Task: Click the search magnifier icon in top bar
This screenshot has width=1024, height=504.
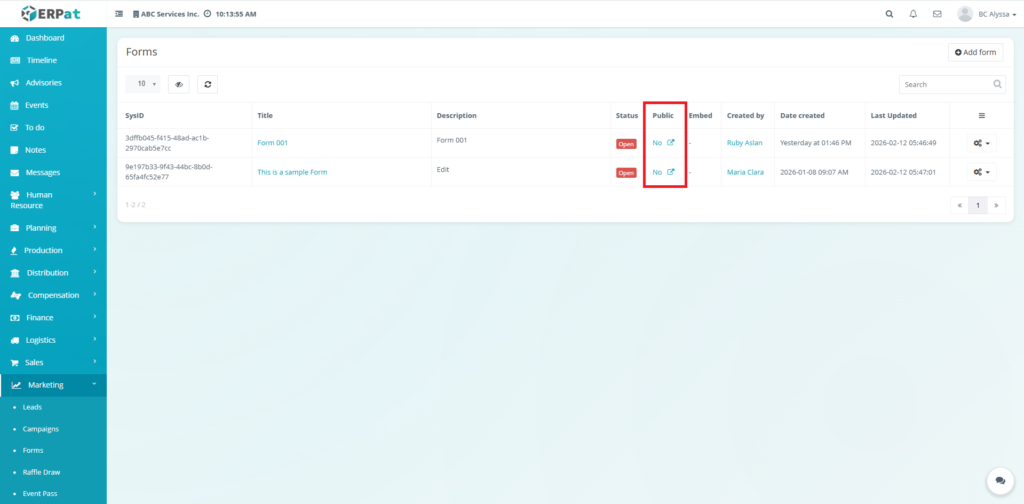Action: tap(890, 14)
